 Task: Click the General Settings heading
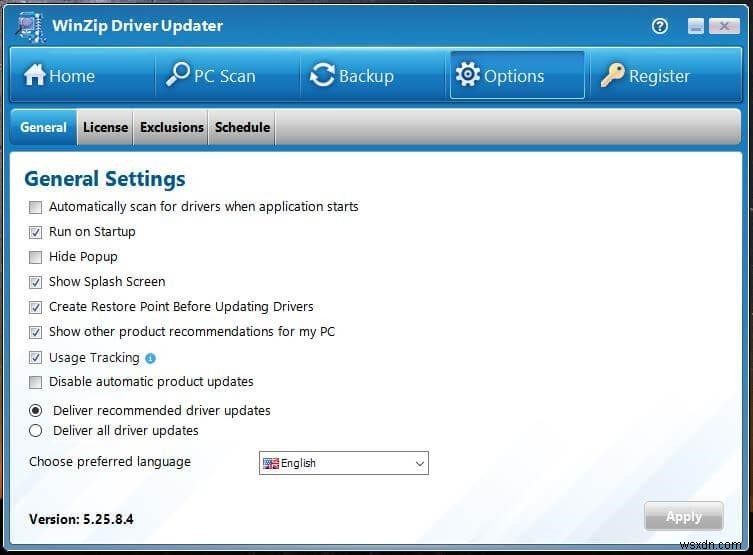(105, 179)
